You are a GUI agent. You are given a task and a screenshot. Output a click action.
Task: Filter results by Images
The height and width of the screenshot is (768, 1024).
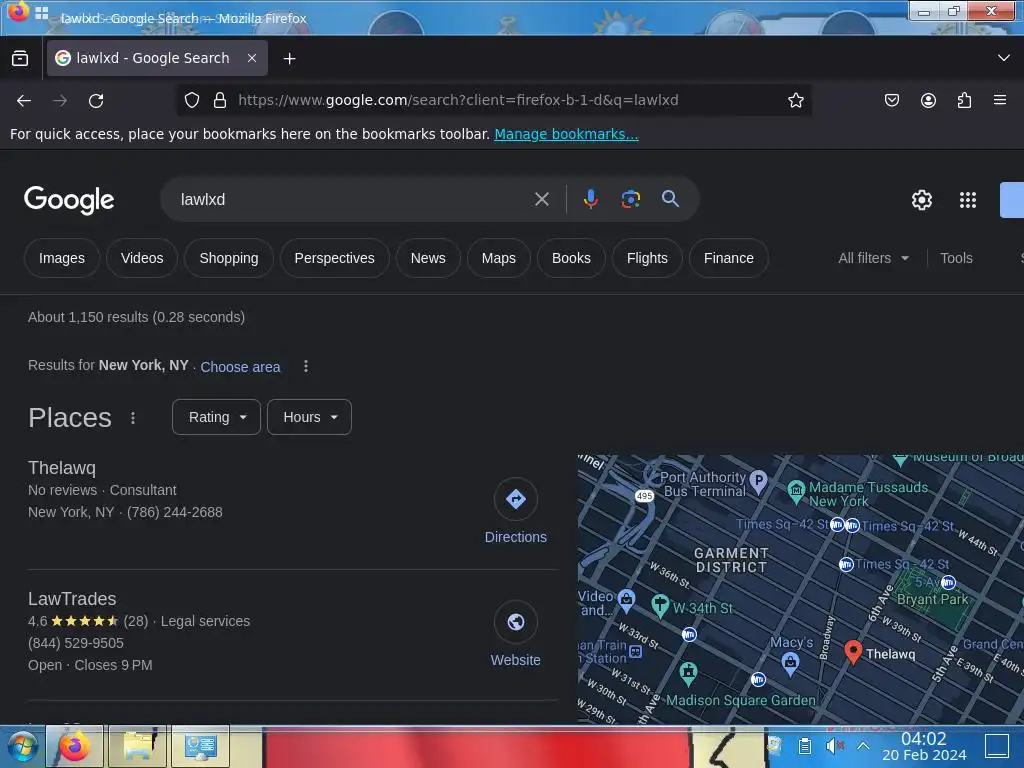pyautogui.click(x=61, y=258)
